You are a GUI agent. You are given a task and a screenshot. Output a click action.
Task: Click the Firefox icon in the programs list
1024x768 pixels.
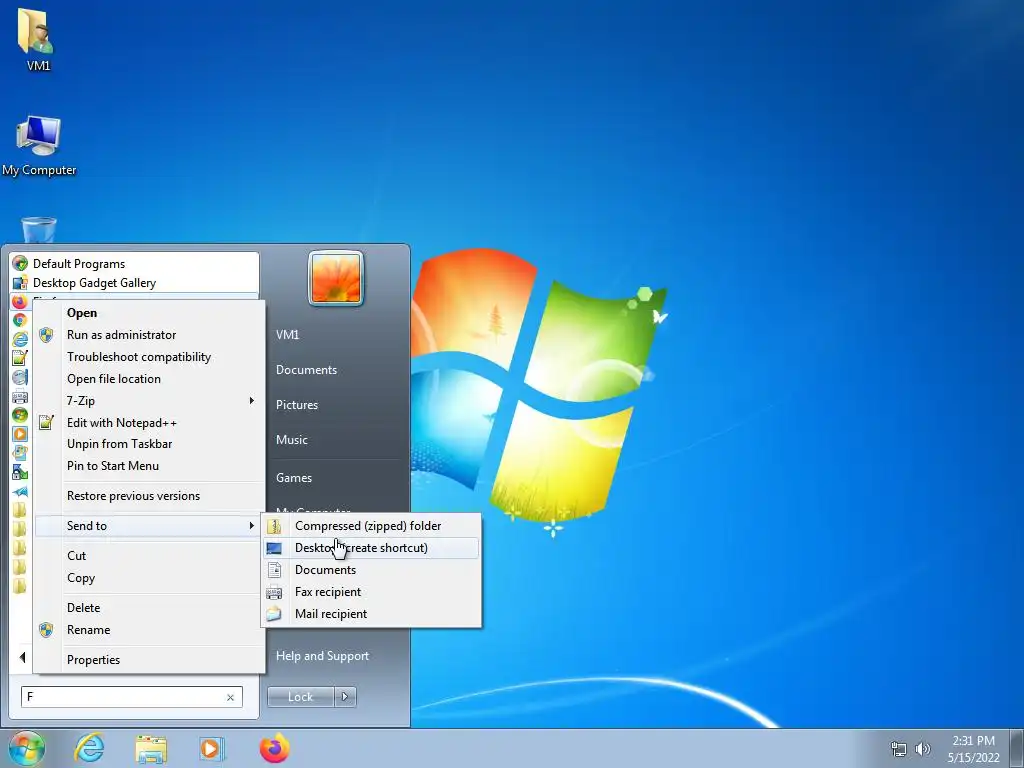(20, 302)
